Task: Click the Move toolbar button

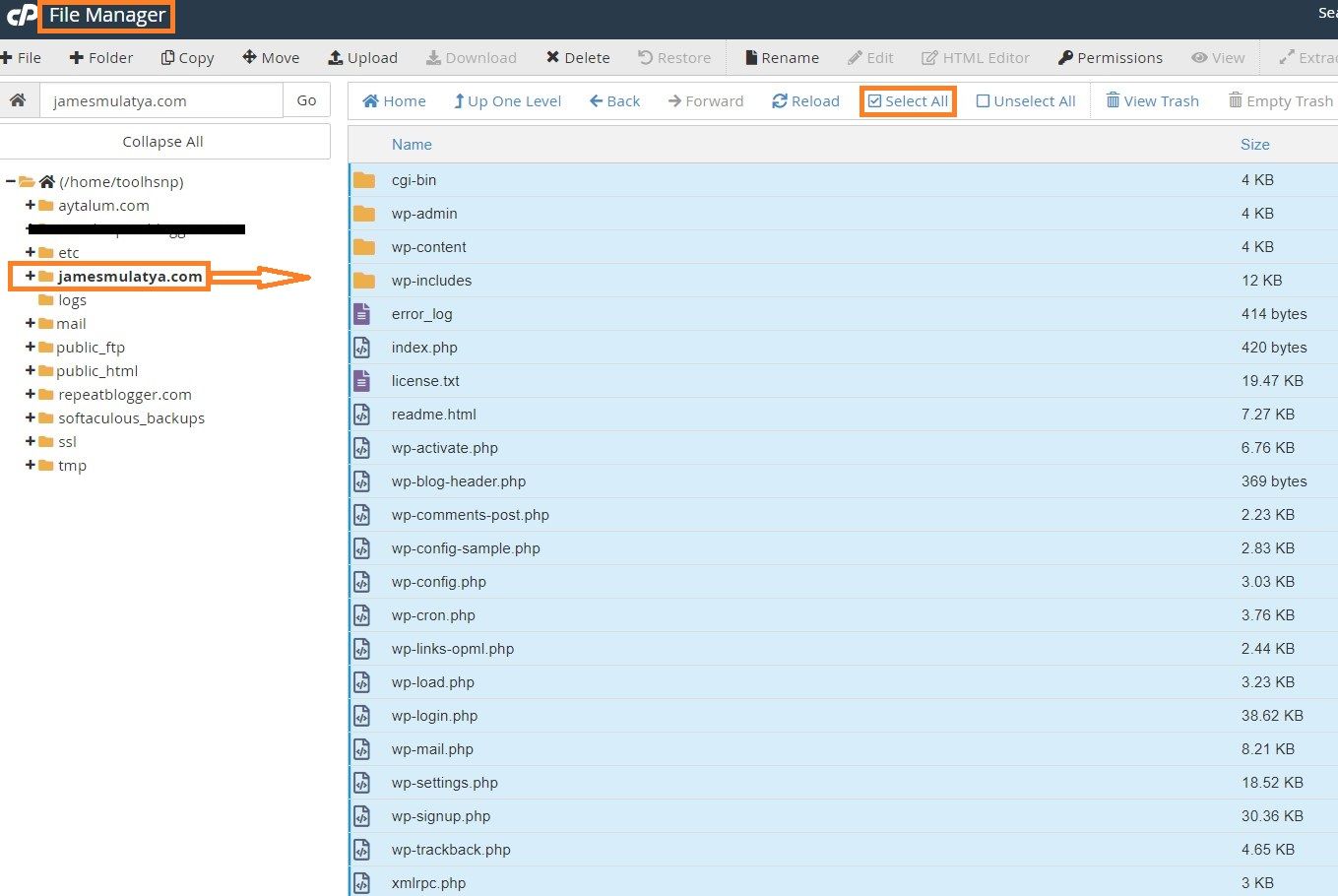Action: [x=271, y=58]
